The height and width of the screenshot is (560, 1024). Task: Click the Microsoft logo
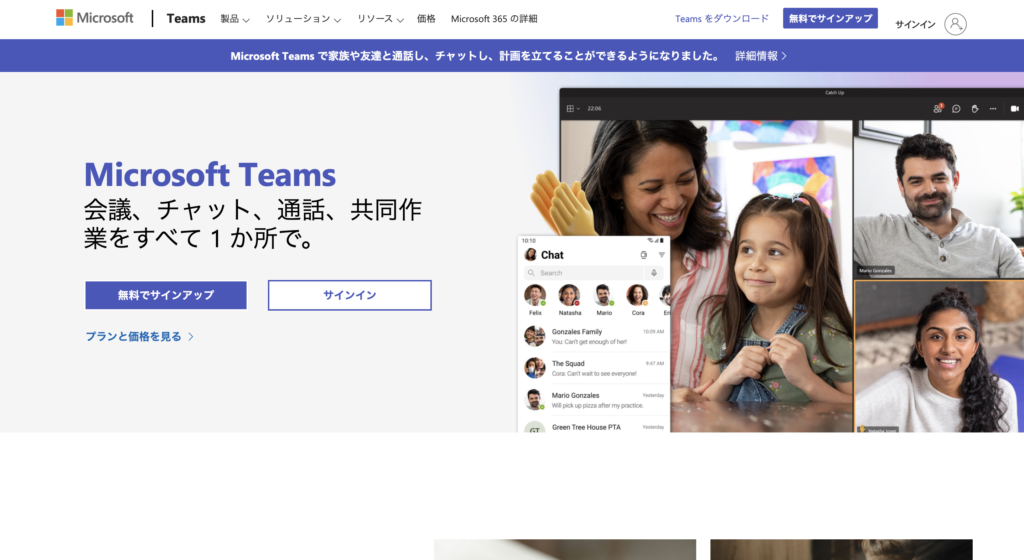(95, 18)
